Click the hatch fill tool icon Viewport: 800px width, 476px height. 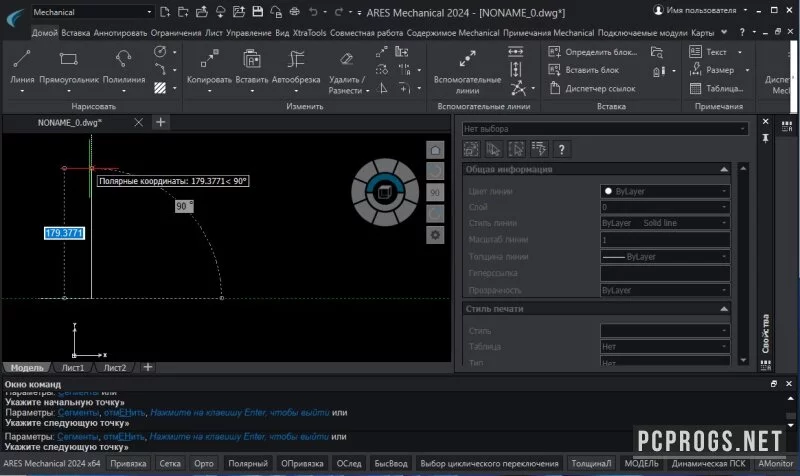point(160,88)
